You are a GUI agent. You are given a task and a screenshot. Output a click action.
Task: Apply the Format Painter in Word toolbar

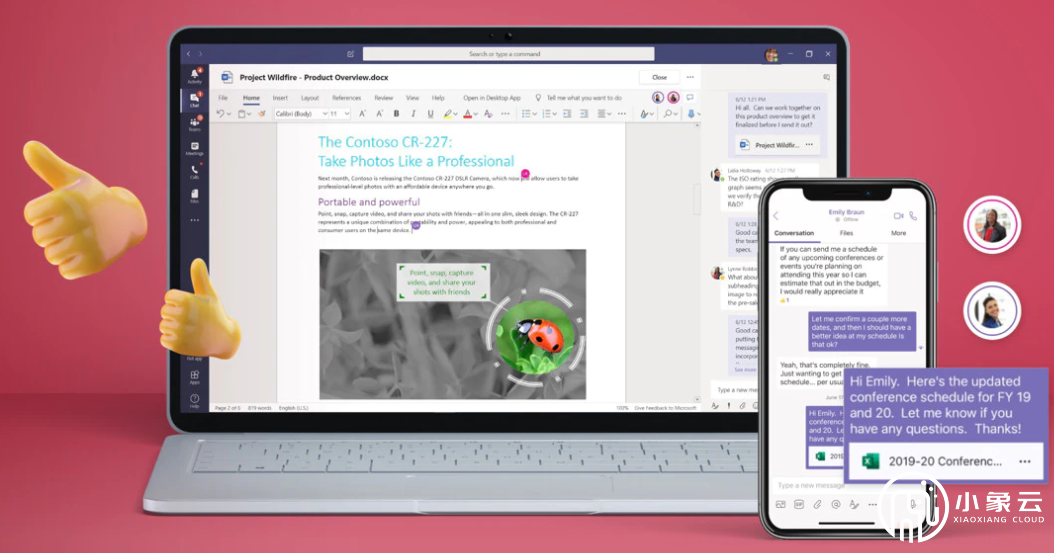tap(262, 114)
